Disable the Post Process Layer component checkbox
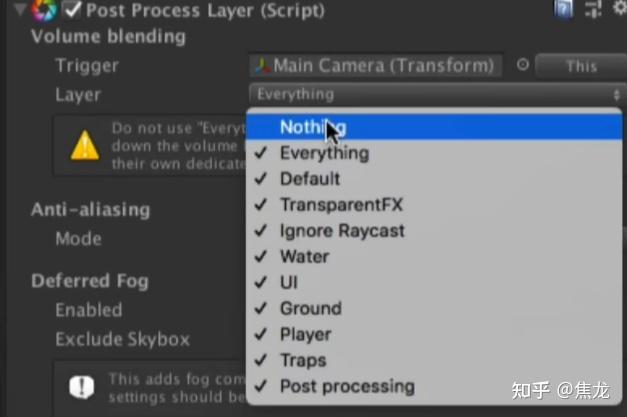 coord(72,11)
